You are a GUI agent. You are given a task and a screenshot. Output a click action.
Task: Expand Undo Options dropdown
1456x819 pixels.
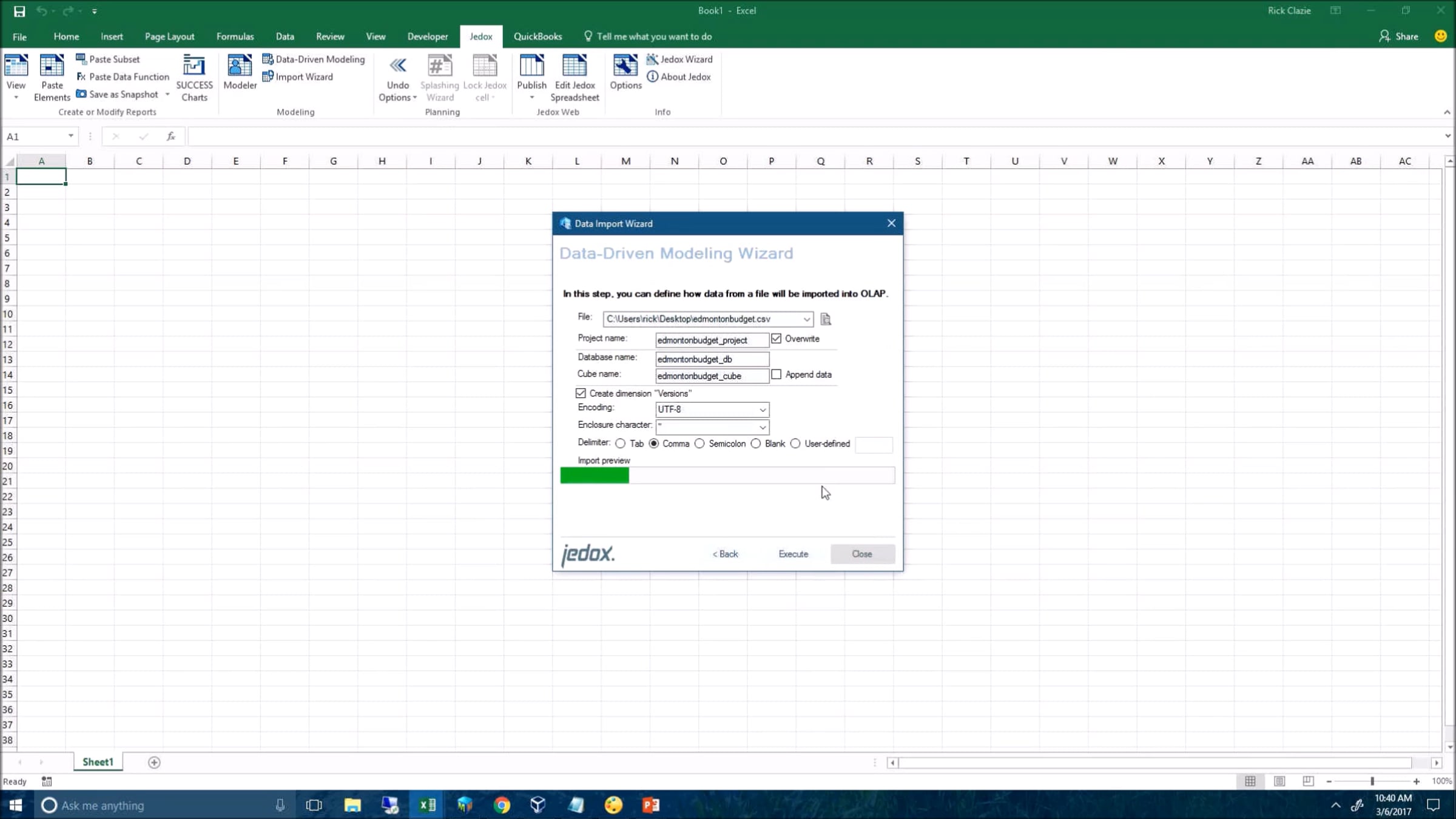tap(415, 98)
